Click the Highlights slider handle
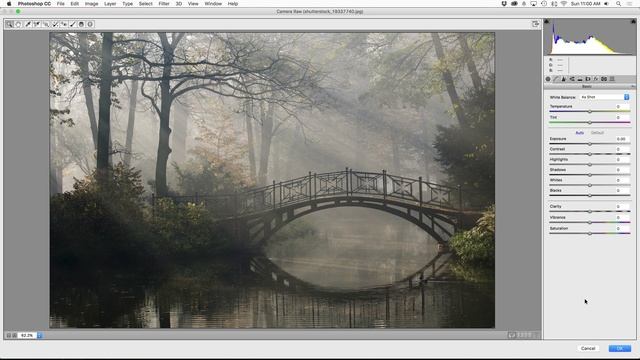The width and height of the screenshot is (640, 360). 589,164
